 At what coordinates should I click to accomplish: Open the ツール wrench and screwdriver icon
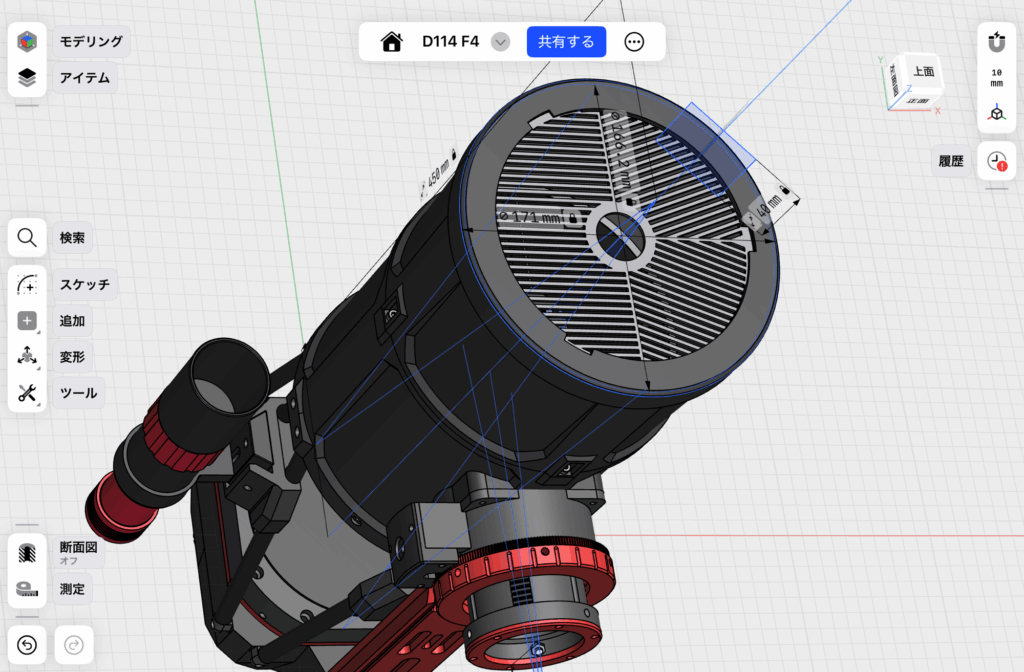click(x=28, y=393)
